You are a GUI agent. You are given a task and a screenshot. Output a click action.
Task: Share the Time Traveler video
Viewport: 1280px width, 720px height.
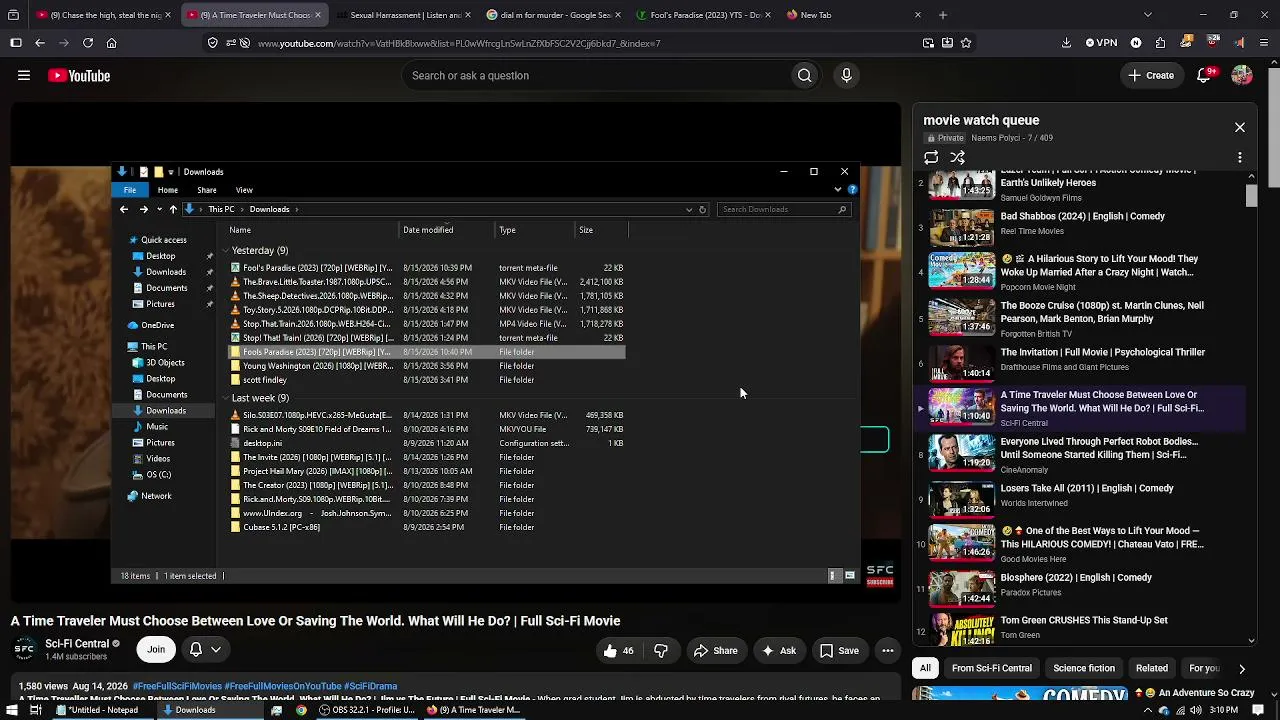coord(716,651)
